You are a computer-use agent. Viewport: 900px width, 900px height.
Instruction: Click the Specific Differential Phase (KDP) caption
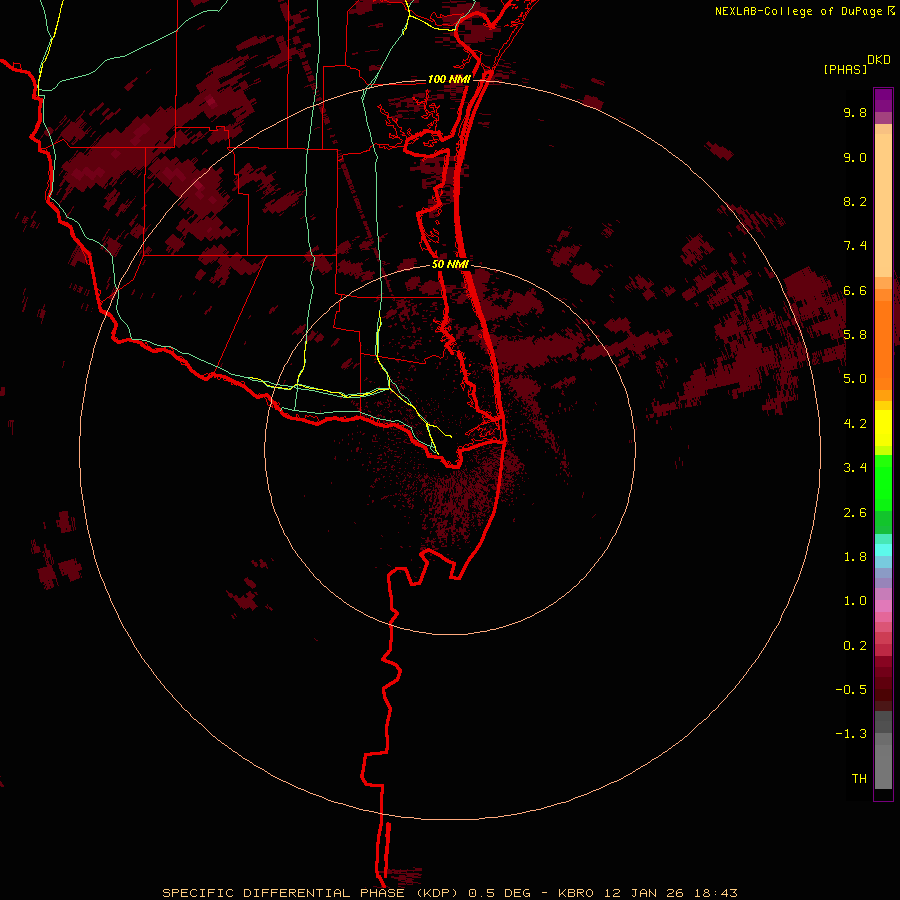[x=312, y=893]
